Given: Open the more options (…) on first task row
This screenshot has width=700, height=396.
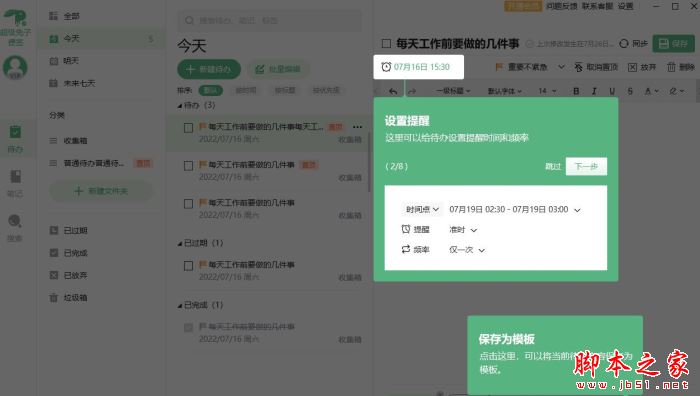Looking at the screenshot, I should coord(357,127).
